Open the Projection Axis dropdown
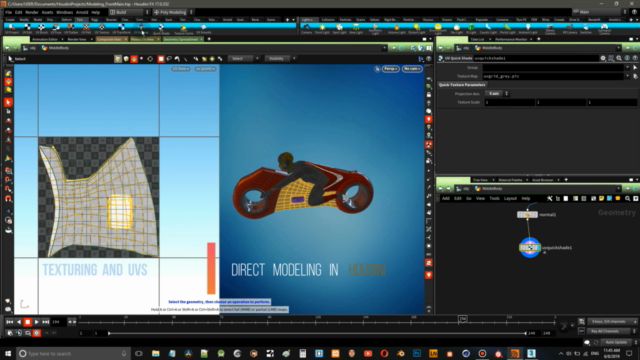Viewport: 640px width, 360px height. coord(497,93)
